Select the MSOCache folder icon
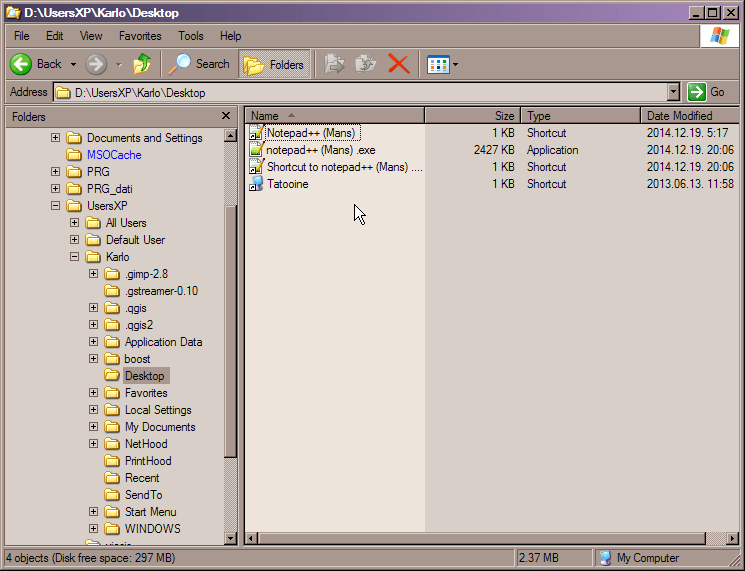745x571 pixels. coord(74,155)
